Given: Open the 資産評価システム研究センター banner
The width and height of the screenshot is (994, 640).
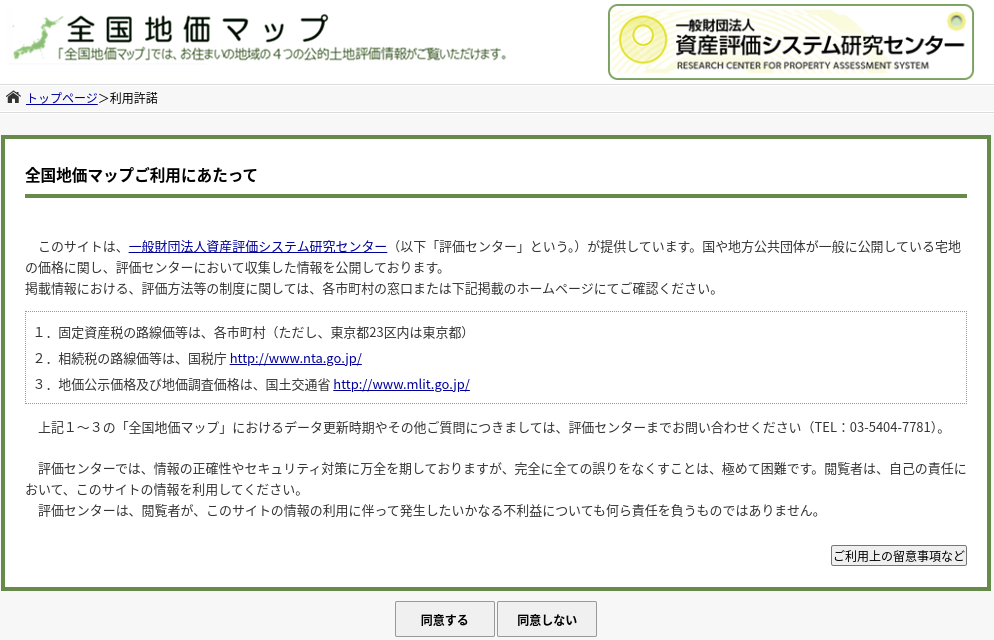Looking at the screenshot, I should pyautogui.click(x=791, y=42).
